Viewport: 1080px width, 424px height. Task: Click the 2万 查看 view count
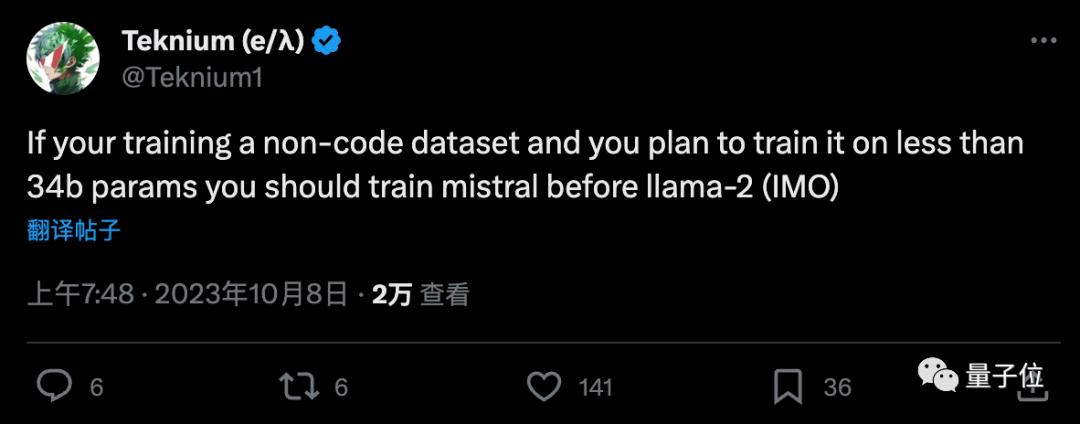click(x=420, y=295)
